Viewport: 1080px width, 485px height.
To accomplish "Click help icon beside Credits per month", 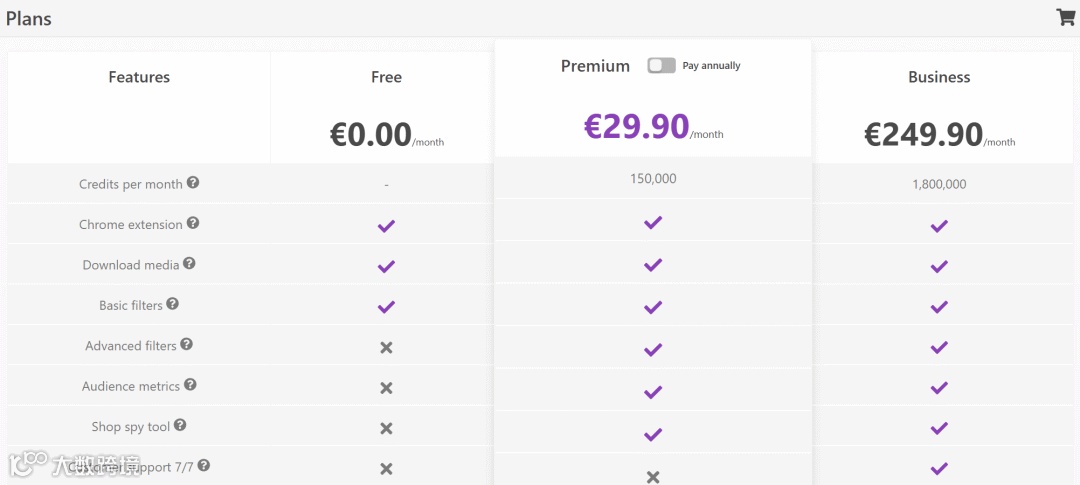I will [193, 183].
